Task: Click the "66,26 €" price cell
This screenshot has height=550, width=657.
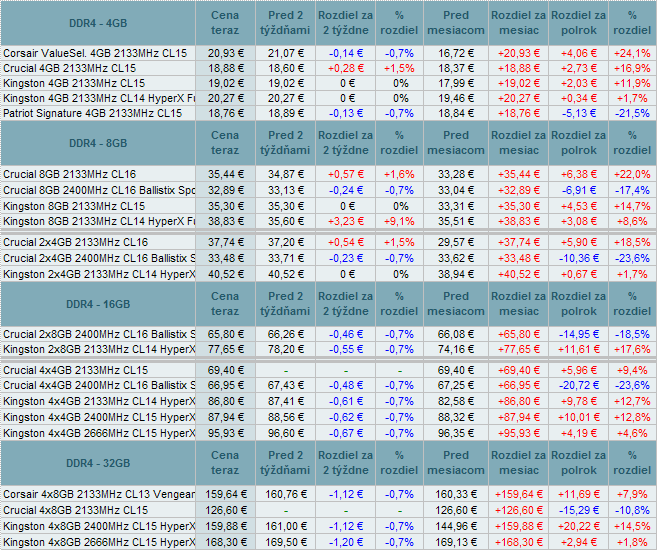Action: (x=286, y=334)
